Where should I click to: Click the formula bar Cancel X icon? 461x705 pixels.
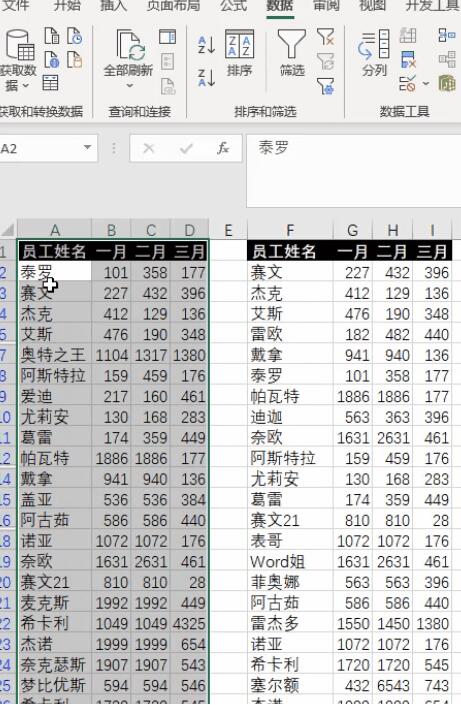[x=148, y=148]
